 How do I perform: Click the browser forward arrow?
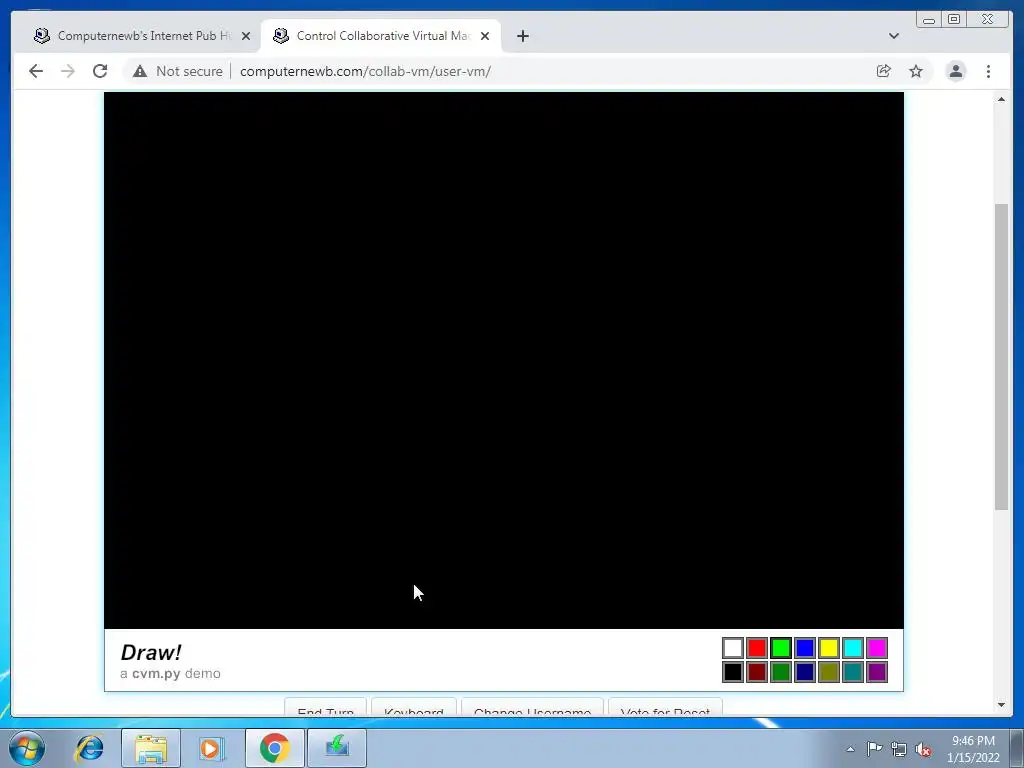click(x=68, y=71)
